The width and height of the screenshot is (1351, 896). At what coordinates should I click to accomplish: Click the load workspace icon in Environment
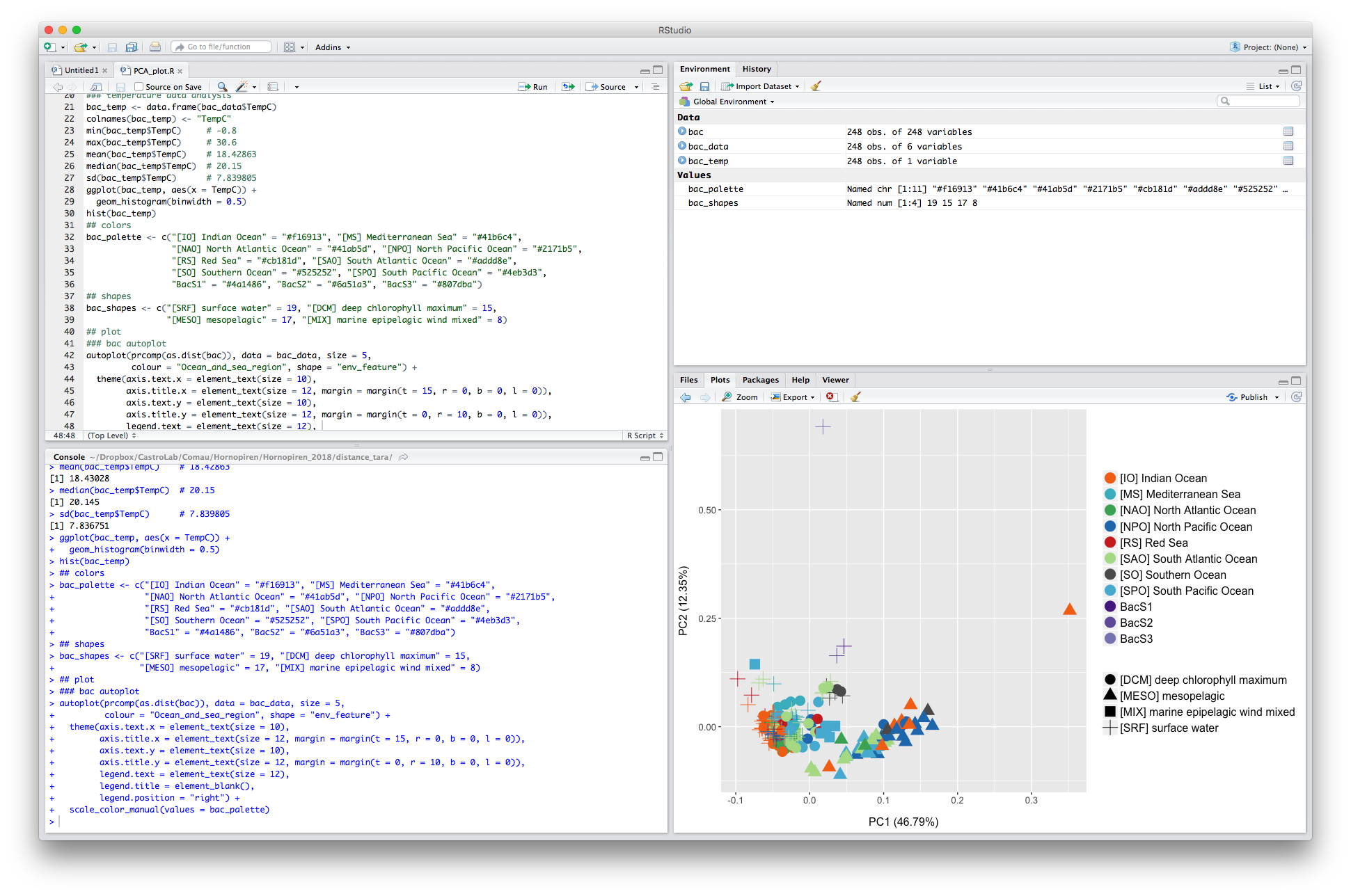tap(686, 86)
